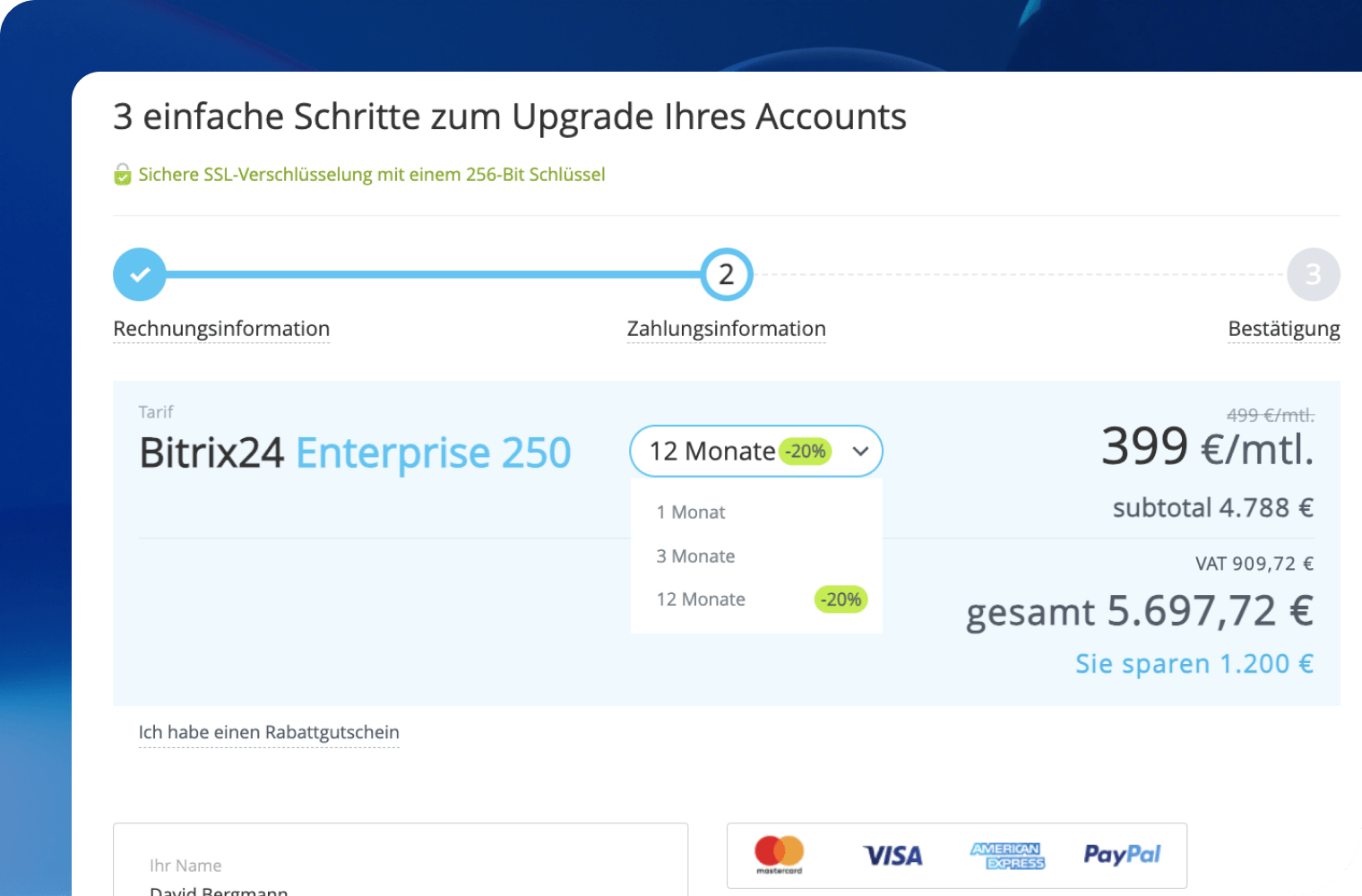Click the Sichere SSL-Verschlüsselung text
The width and height of the screenshot is (1362, 896).
click(372, 174)
